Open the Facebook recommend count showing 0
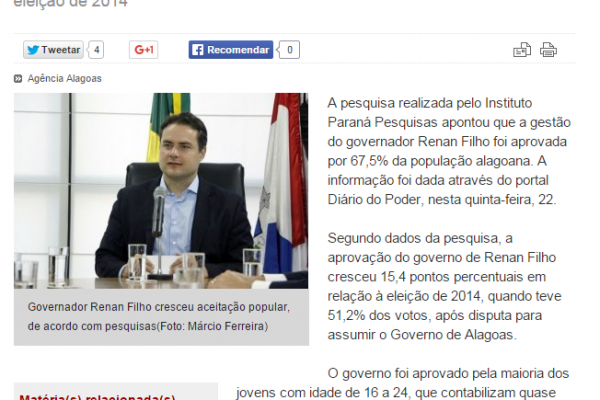The height and width of the screenshot is (400, 600). pyautogui.click(x=289, y=50)
